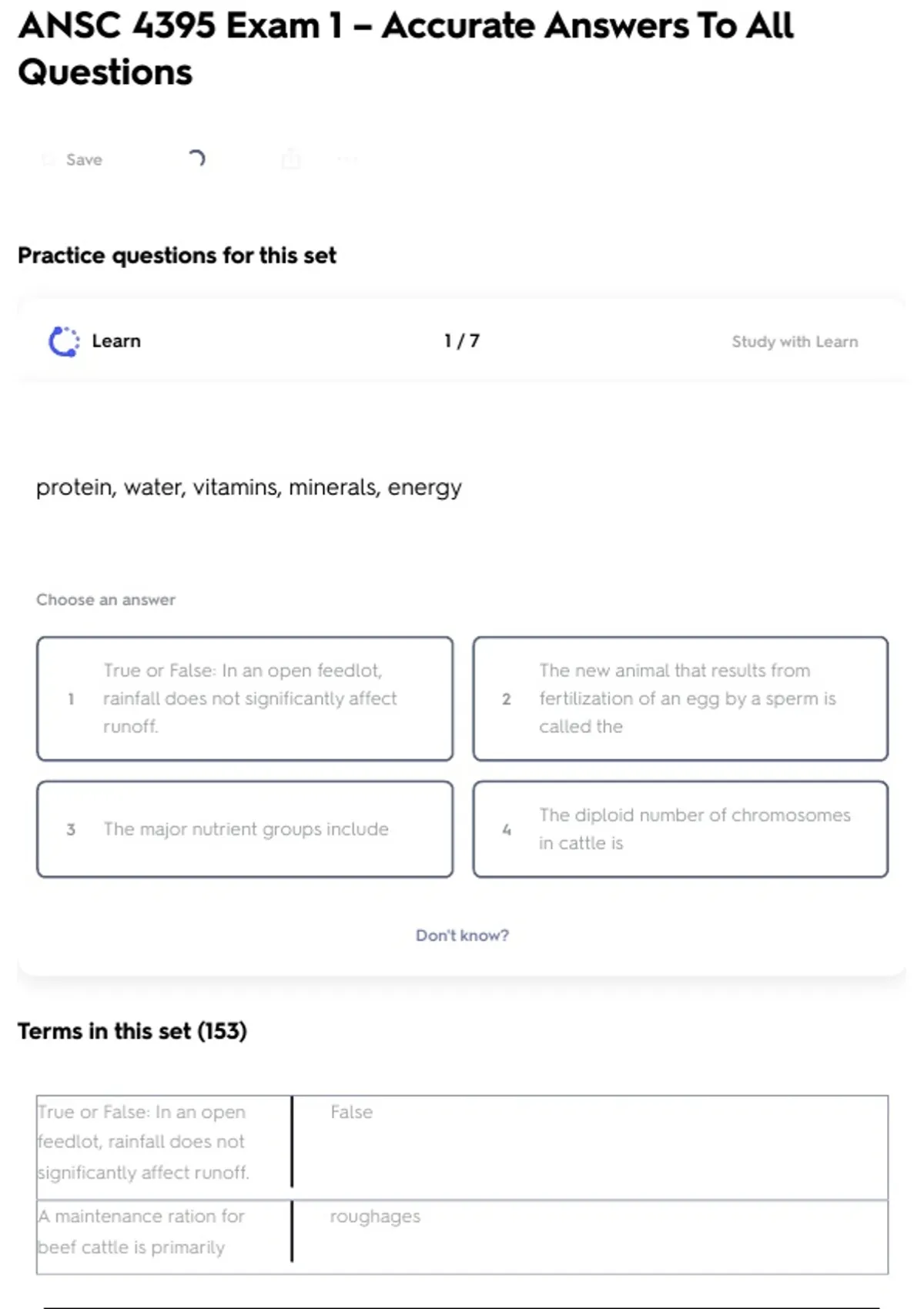Choose answer 3 major nutrient groups
The width and height of the screenshot is (924, 1309).
245,829
